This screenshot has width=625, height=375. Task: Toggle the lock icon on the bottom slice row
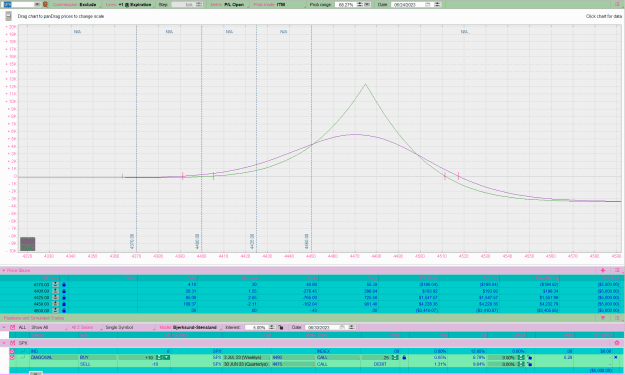click(64, 310)
